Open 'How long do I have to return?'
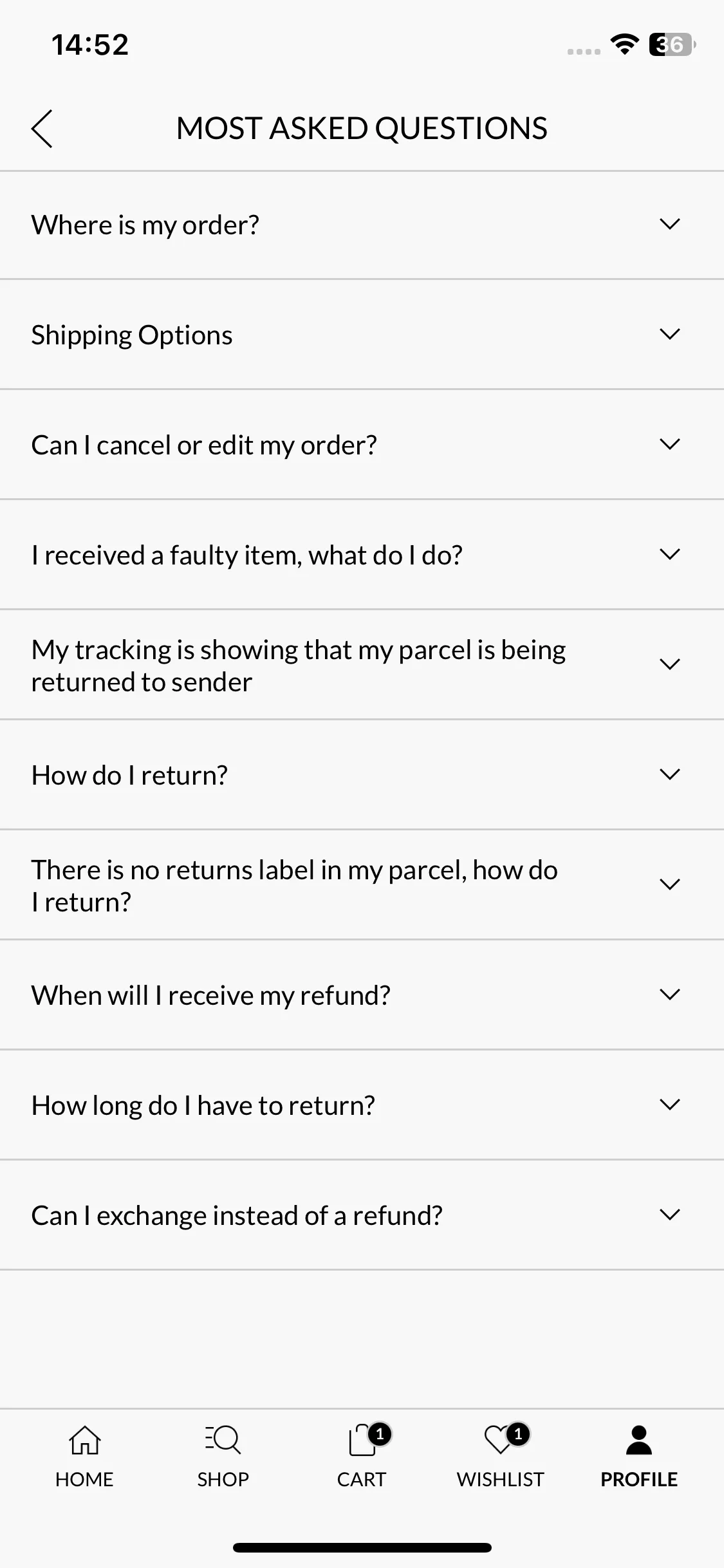Screen dimensions: 724x1568 [x=362, y=1105]
